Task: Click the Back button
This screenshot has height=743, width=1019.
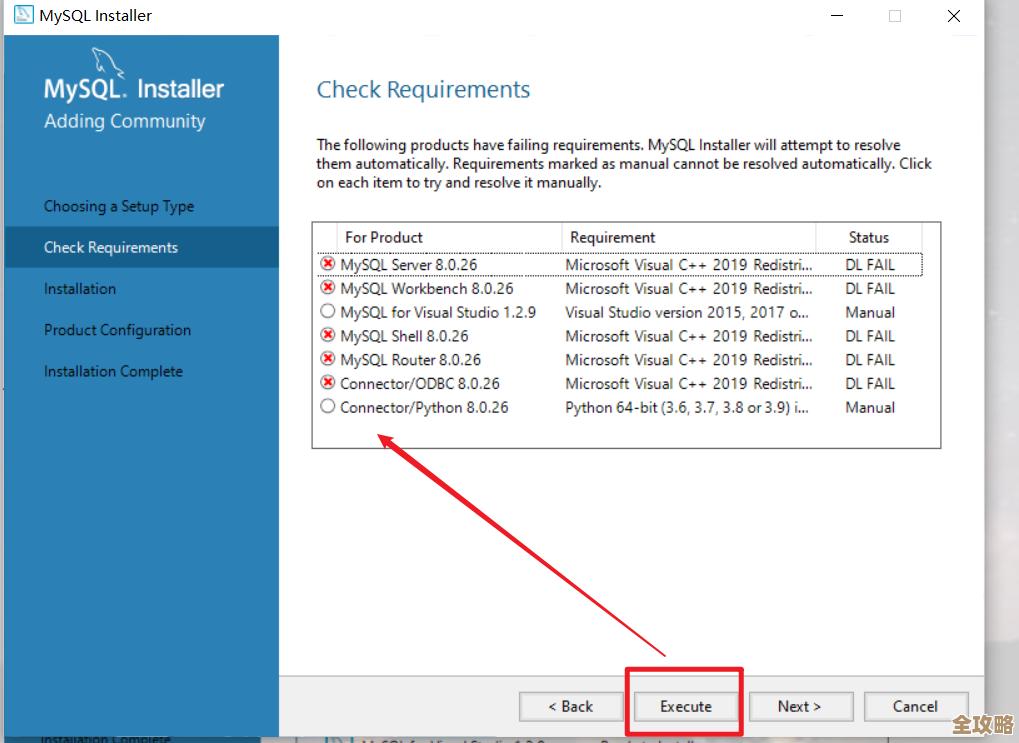Action: click(571, 706)
